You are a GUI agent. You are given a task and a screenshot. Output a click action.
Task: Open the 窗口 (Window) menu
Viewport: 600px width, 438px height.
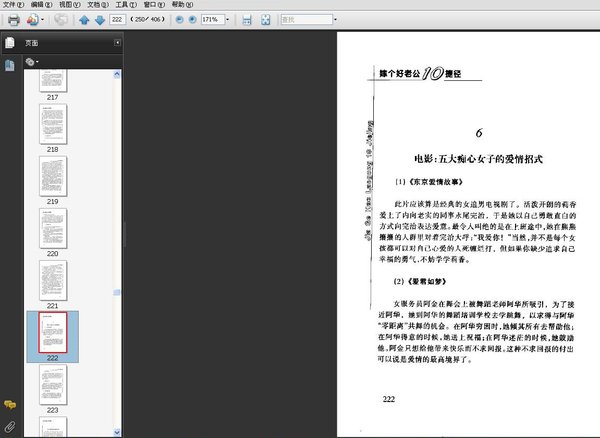coord(154,5)
